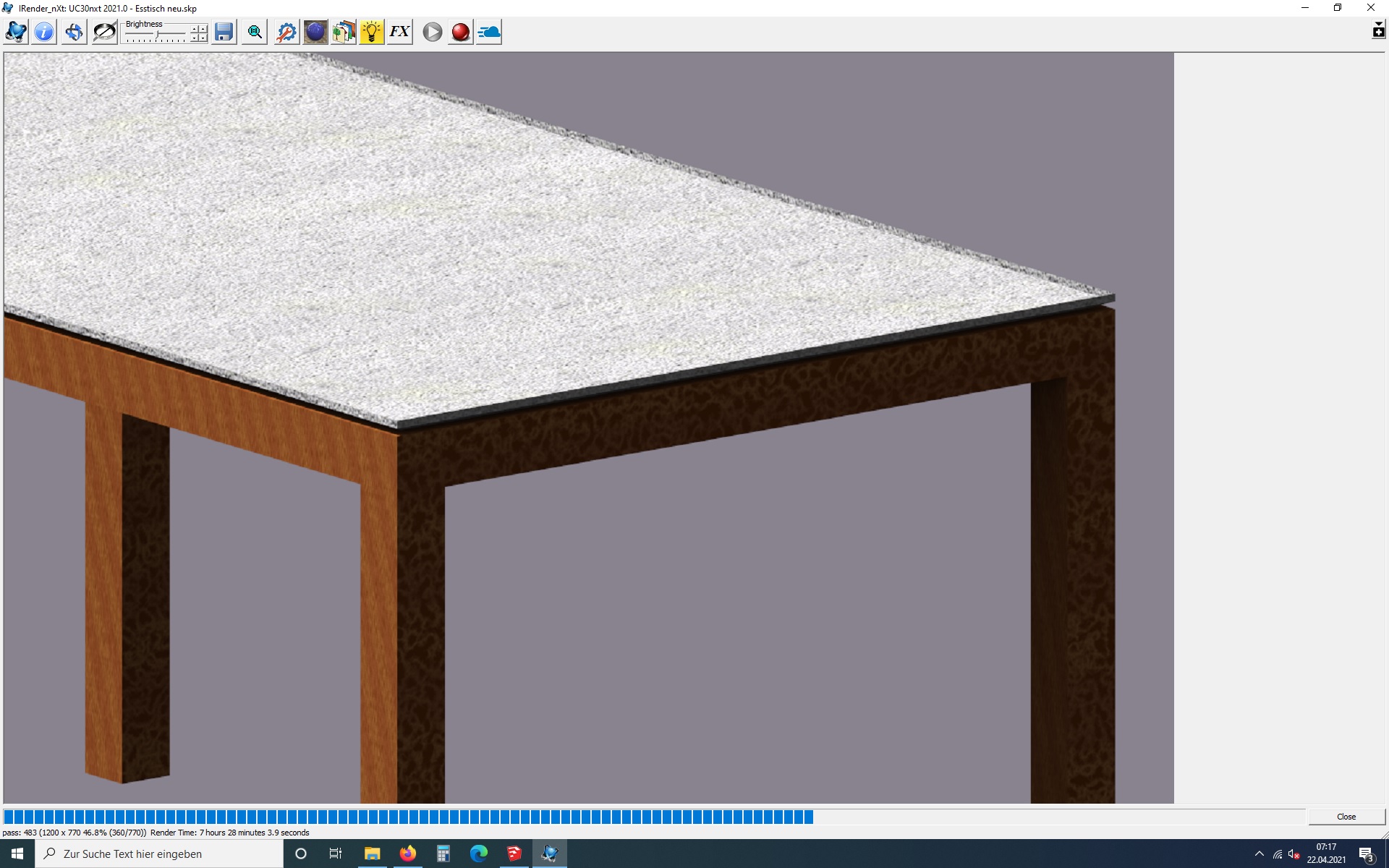The image size is (1389, 868).
Task: Click the Windows search text box
Action: coord(159,854)
